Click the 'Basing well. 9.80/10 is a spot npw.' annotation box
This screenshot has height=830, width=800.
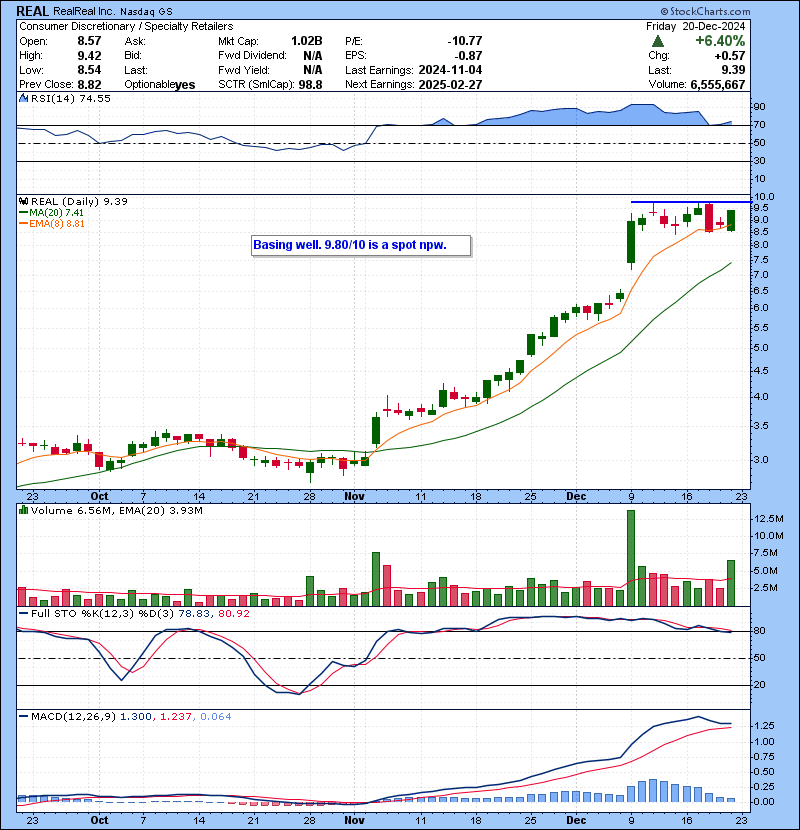tap(361, 246)
